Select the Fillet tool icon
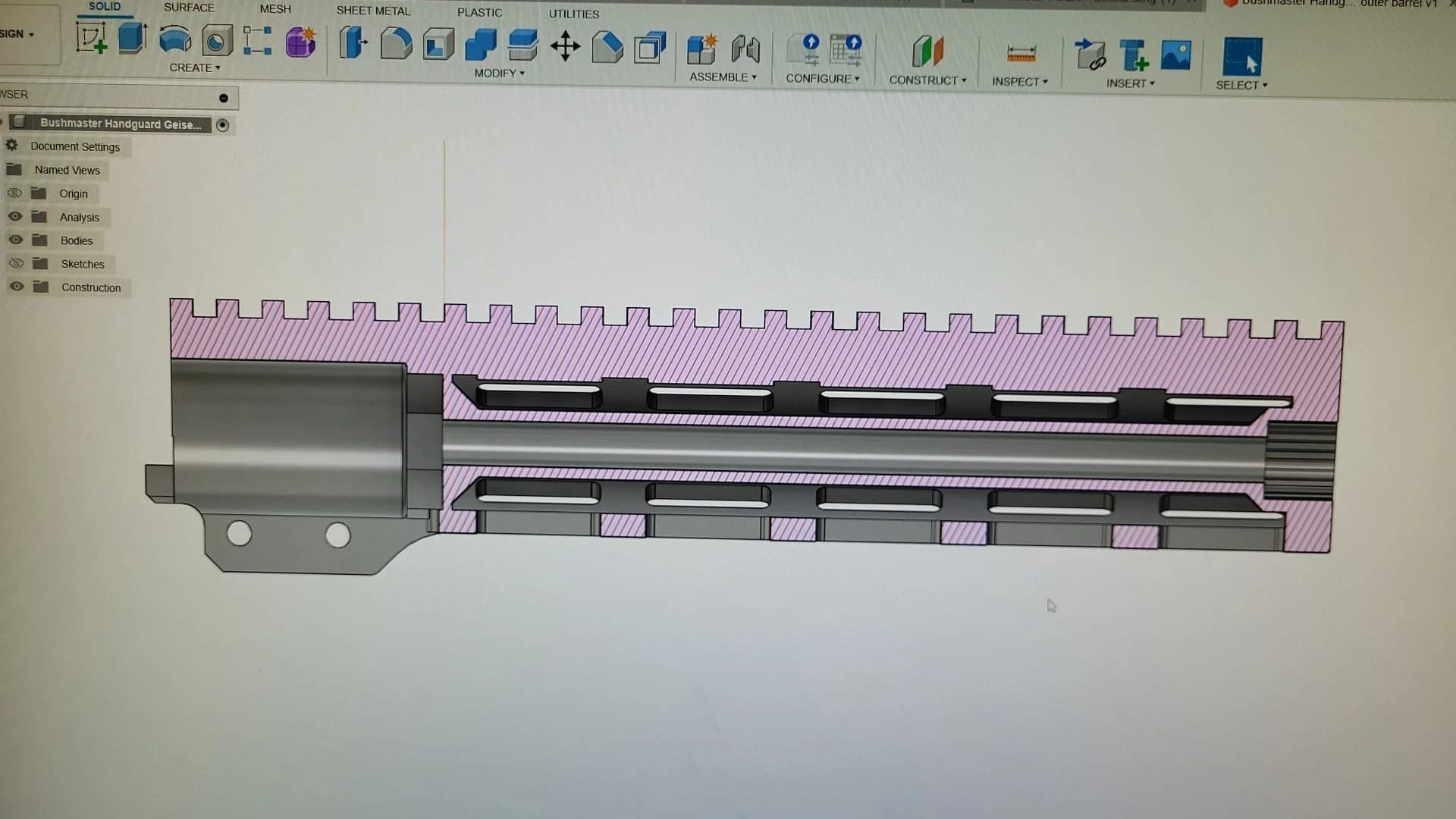 point(396,44)
